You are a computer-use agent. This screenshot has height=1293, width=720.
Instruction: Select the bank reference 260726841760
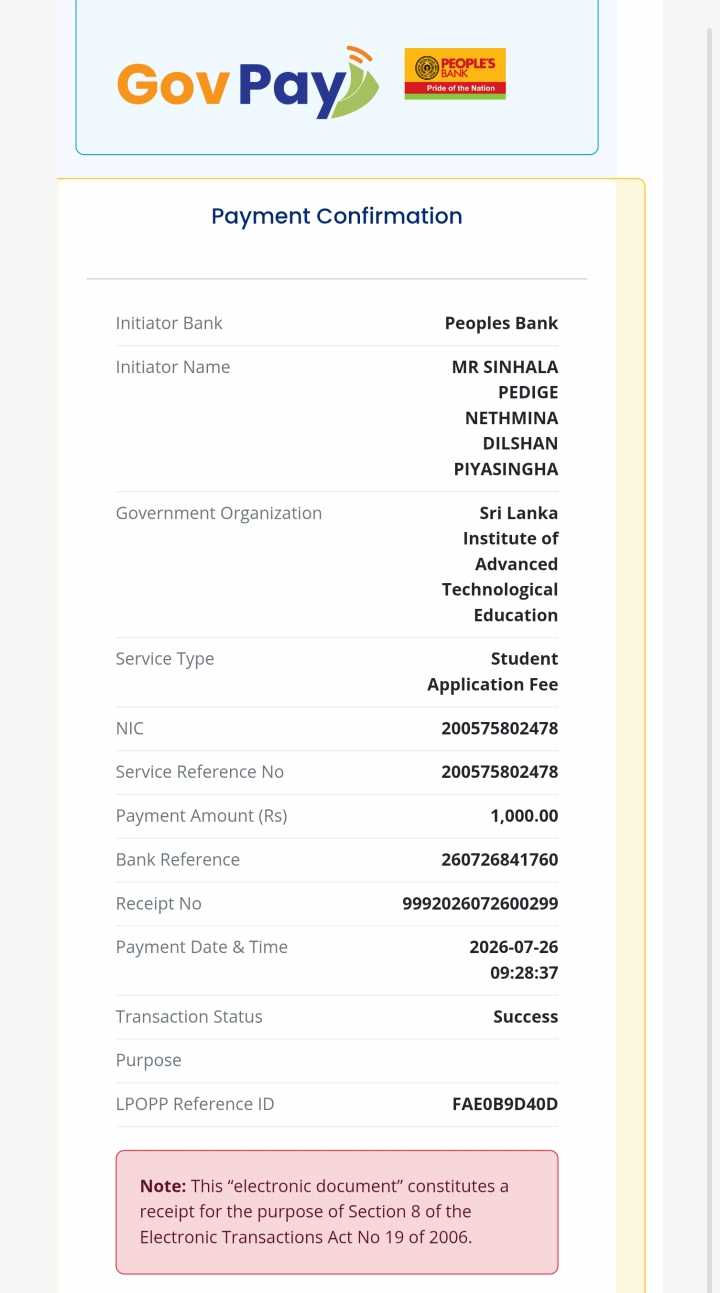coord(500,860)
